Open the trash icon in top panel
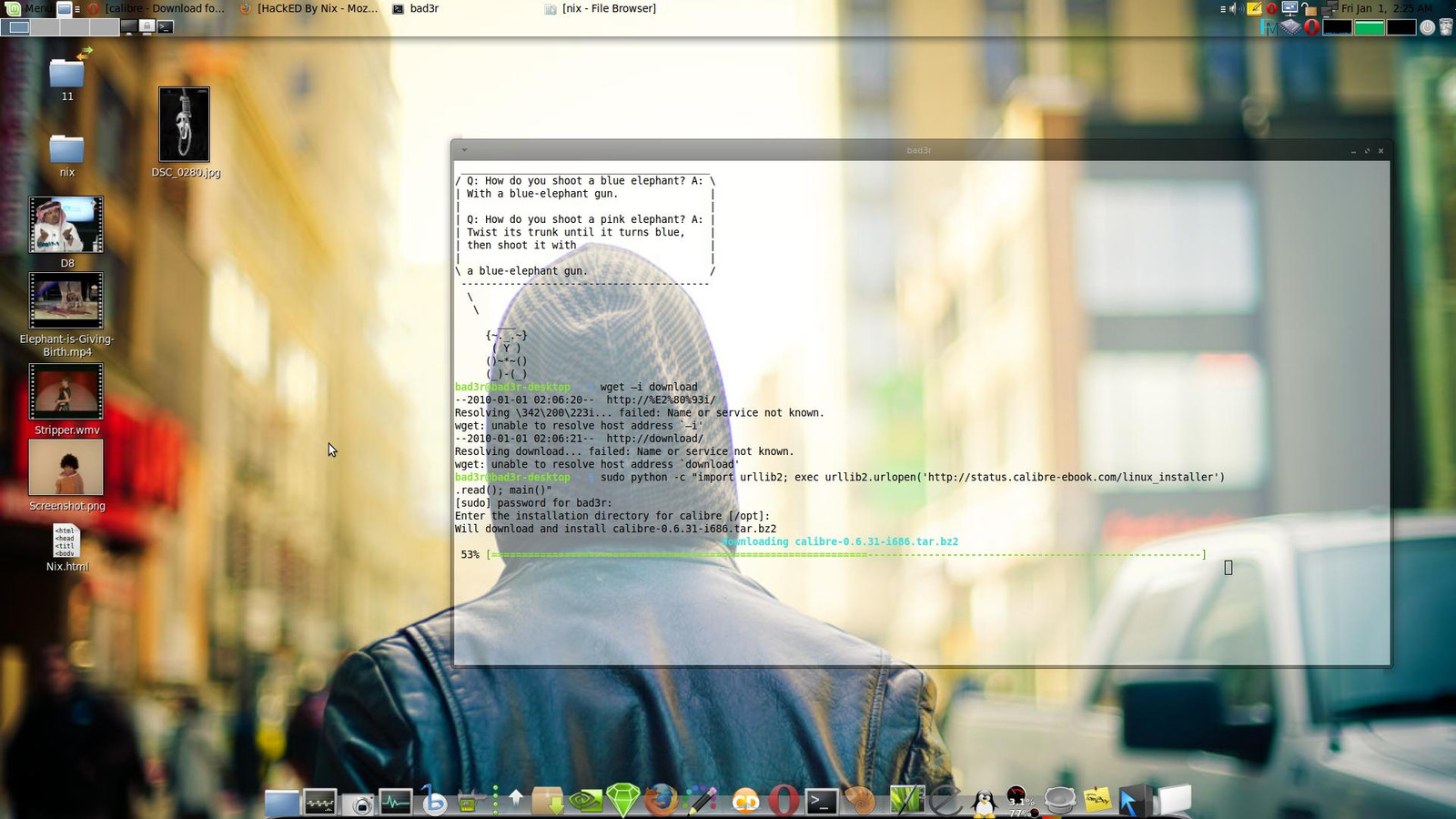 pyautogui.click(x=1446, y=27)
